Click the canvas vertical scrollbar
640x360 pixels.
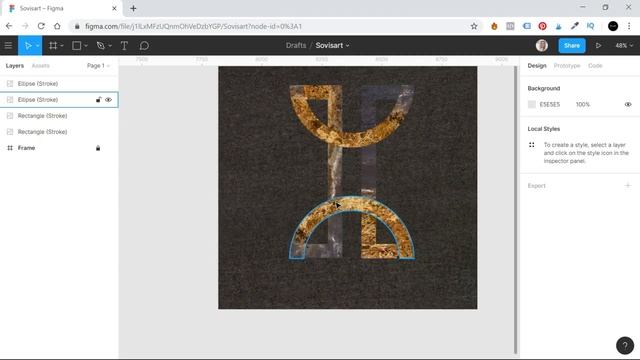tap(516, 210)
